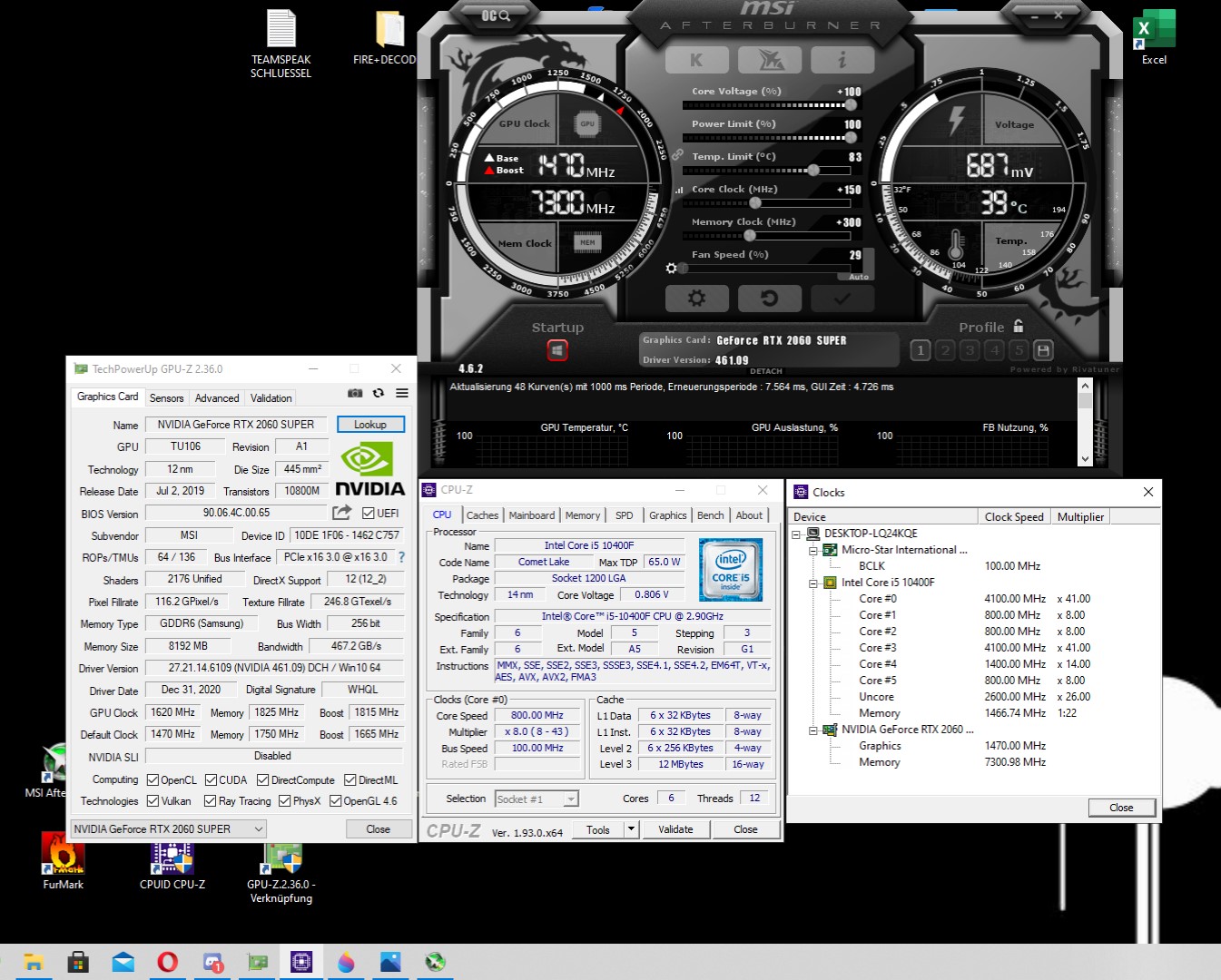Switch to the Advanced tab in GPU-Z
This screenshot has width=1221, height=980.
tap(217, 397)
